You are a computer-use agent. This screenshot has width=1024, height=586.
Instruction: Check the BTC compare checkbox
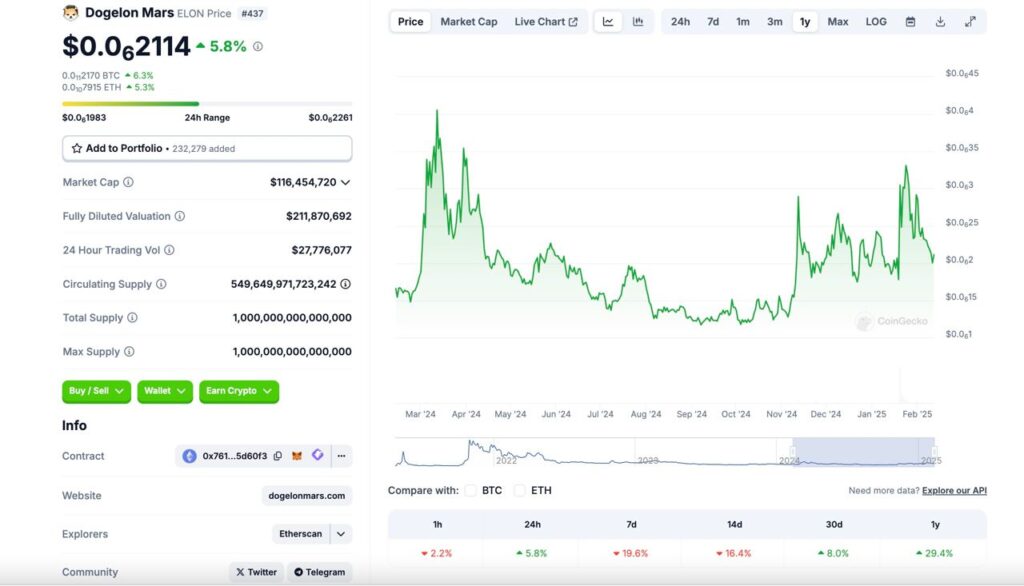click(x=471, y=491)
